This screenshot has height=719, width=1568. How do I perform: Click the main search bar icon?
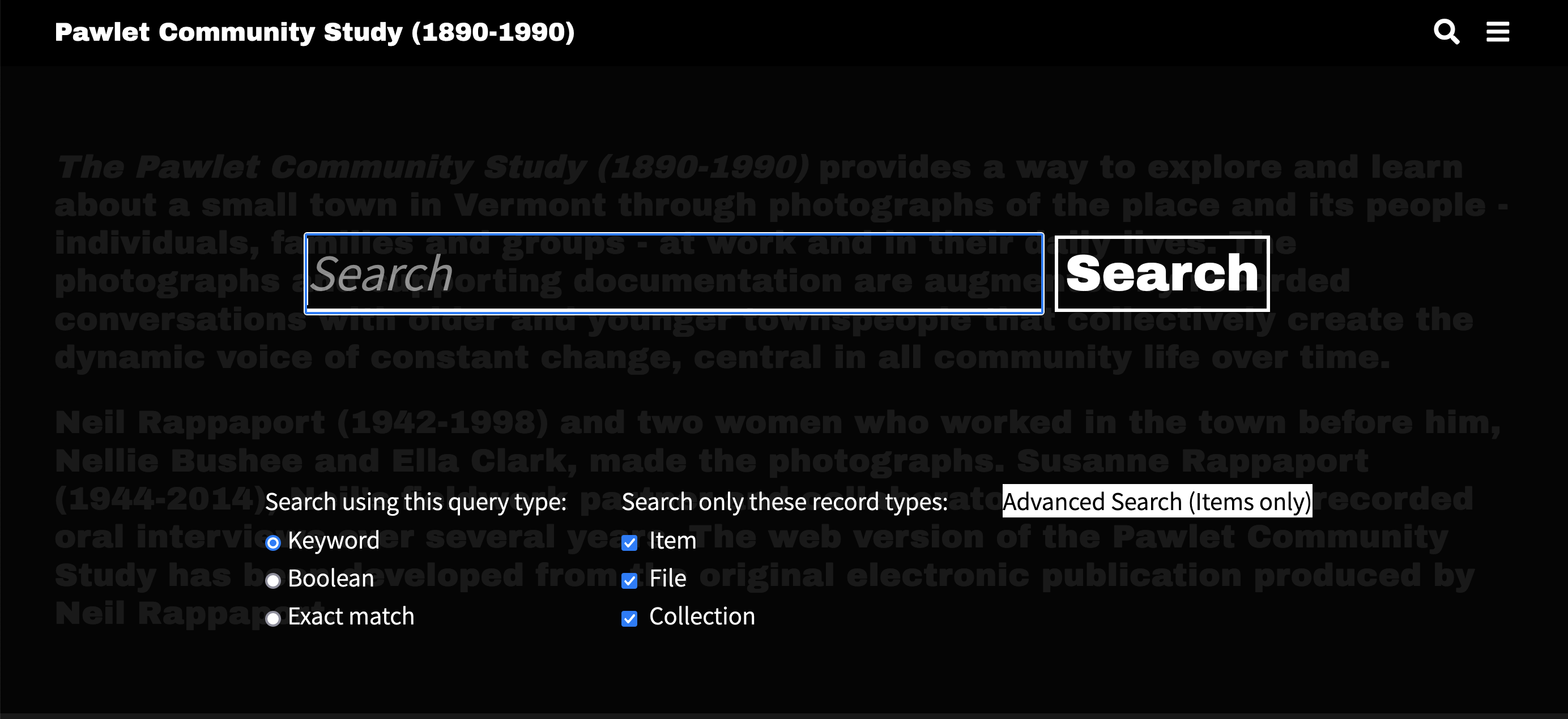coord(1446,31)
